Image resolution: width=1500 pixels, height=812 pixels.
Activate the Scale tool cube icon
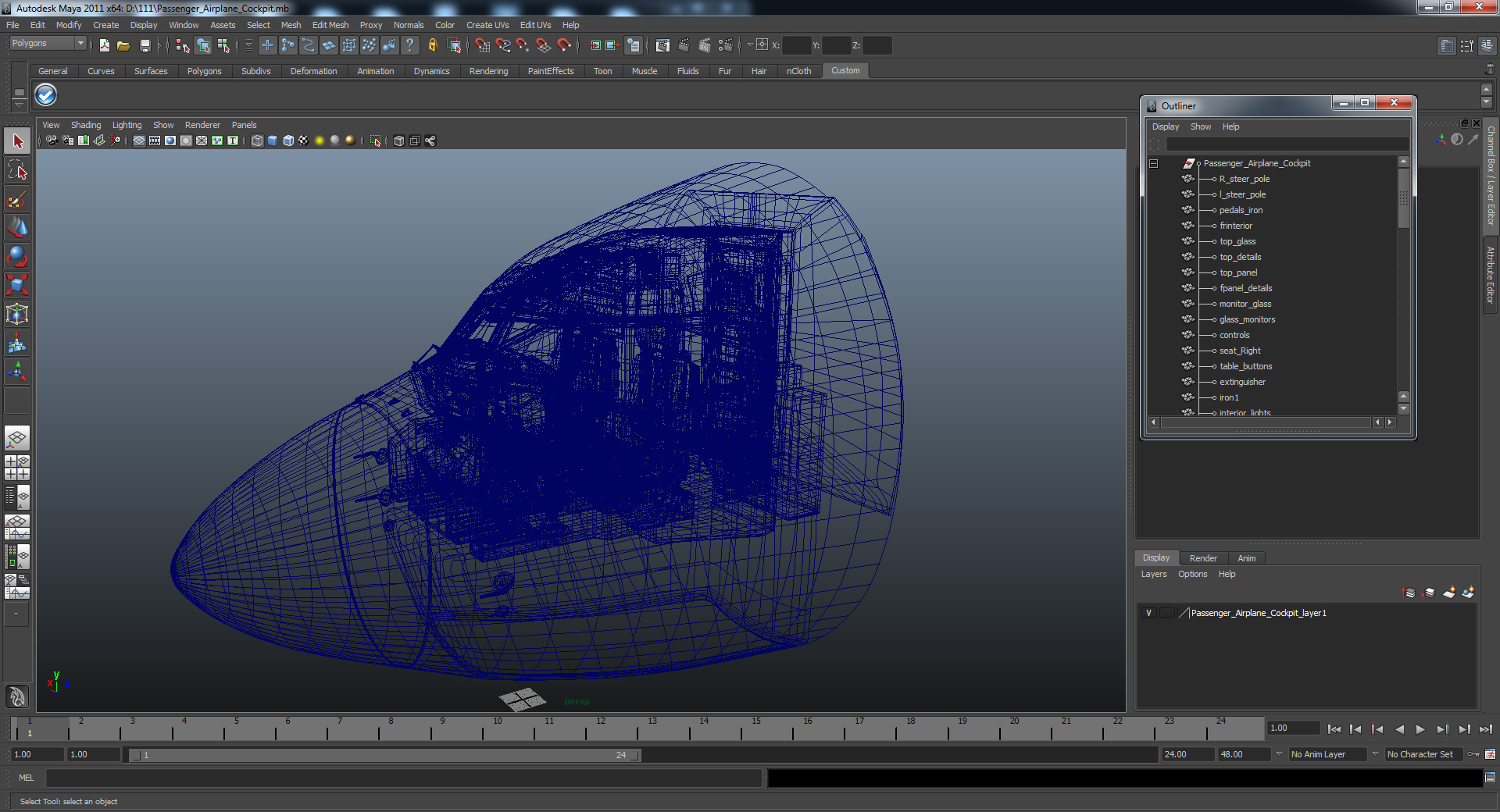pyautogui.click(x=17, y=285)
